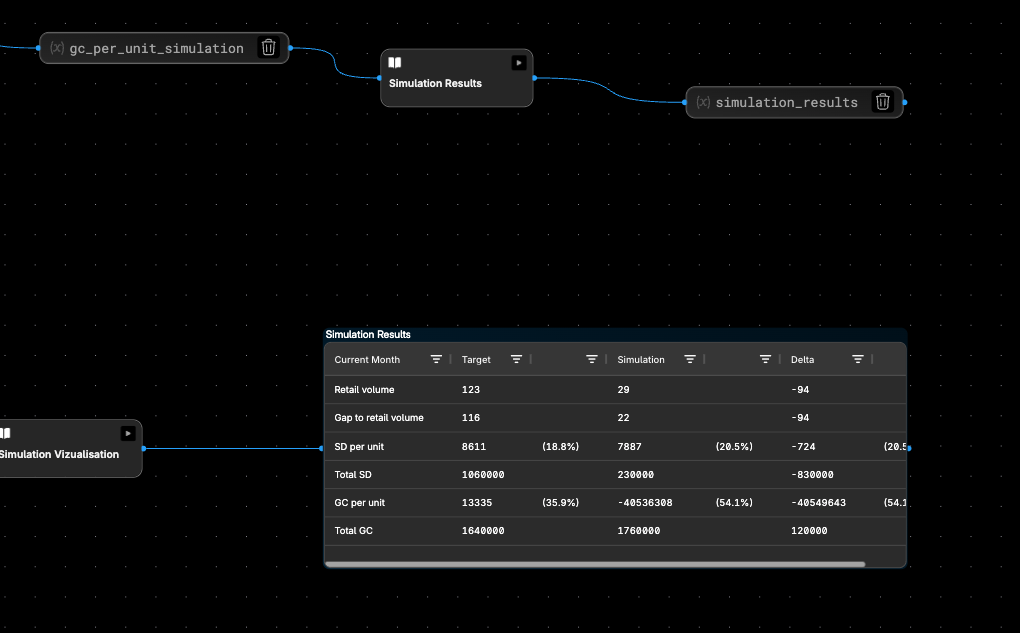This screenshot has height=633, width=1020.
Task: Select the Simulation Results node title
Action: tap(435, 83)
